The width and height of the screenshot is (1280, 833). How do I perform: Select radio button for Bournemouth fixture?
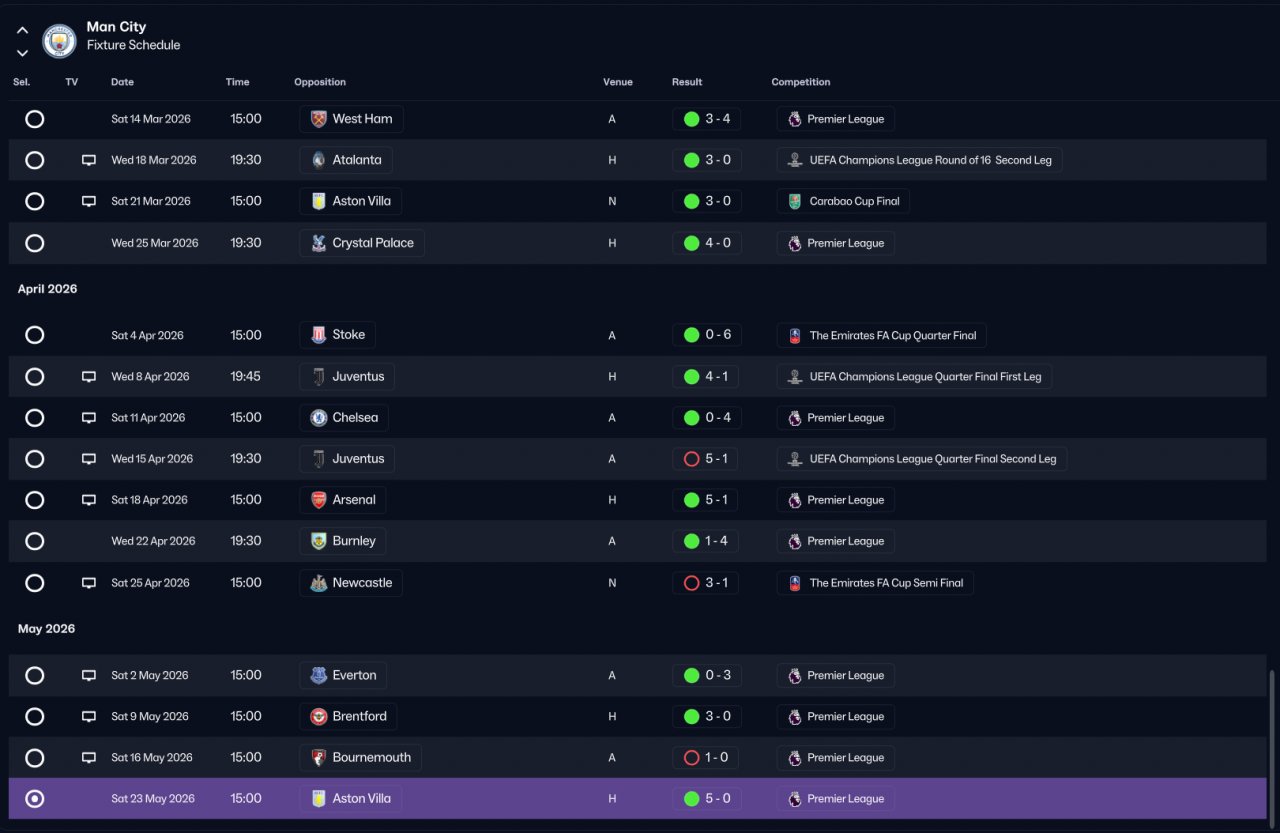pos(35,758)
